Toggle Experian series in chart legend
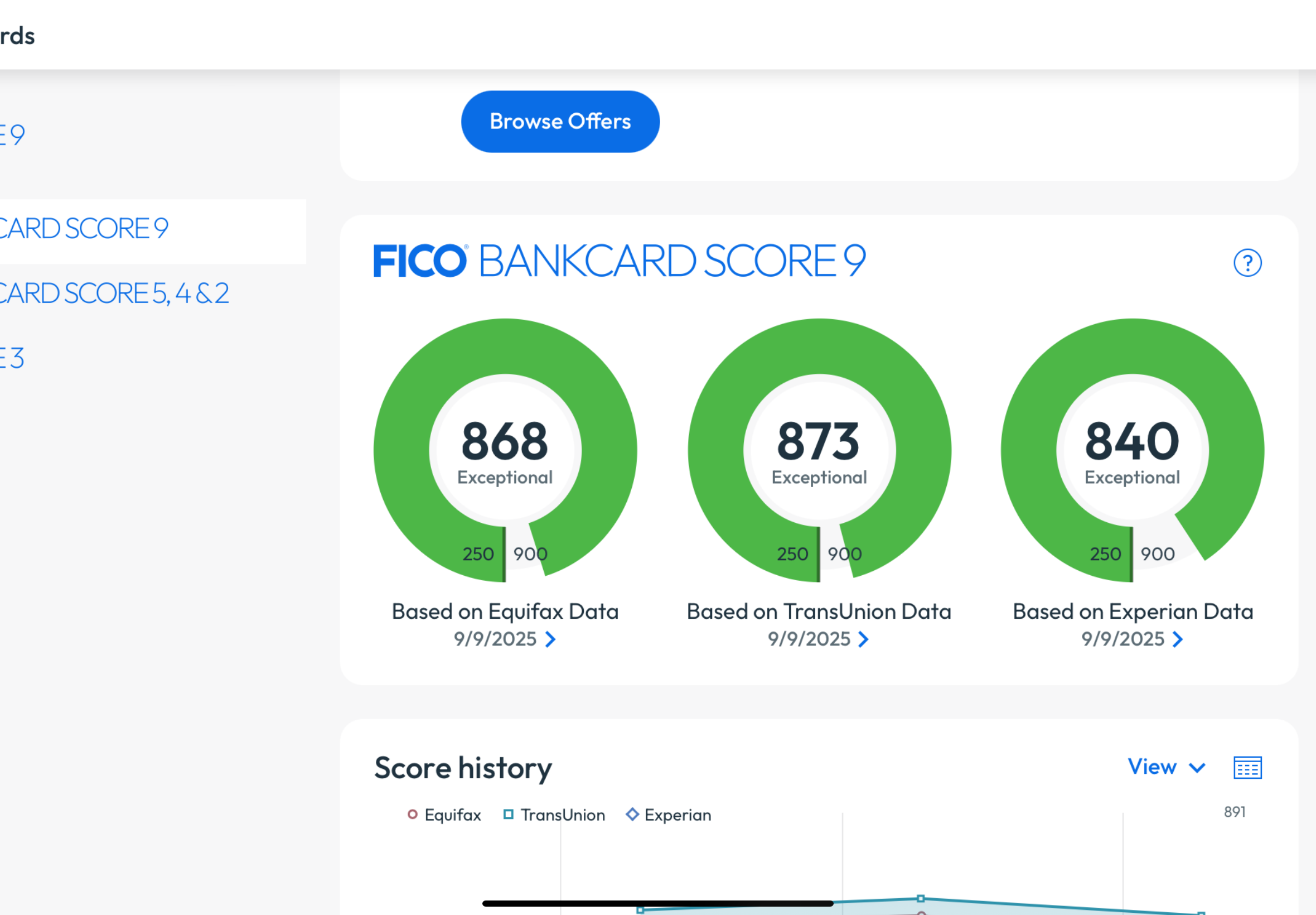The image size is (1316, 915). point(669,815)
